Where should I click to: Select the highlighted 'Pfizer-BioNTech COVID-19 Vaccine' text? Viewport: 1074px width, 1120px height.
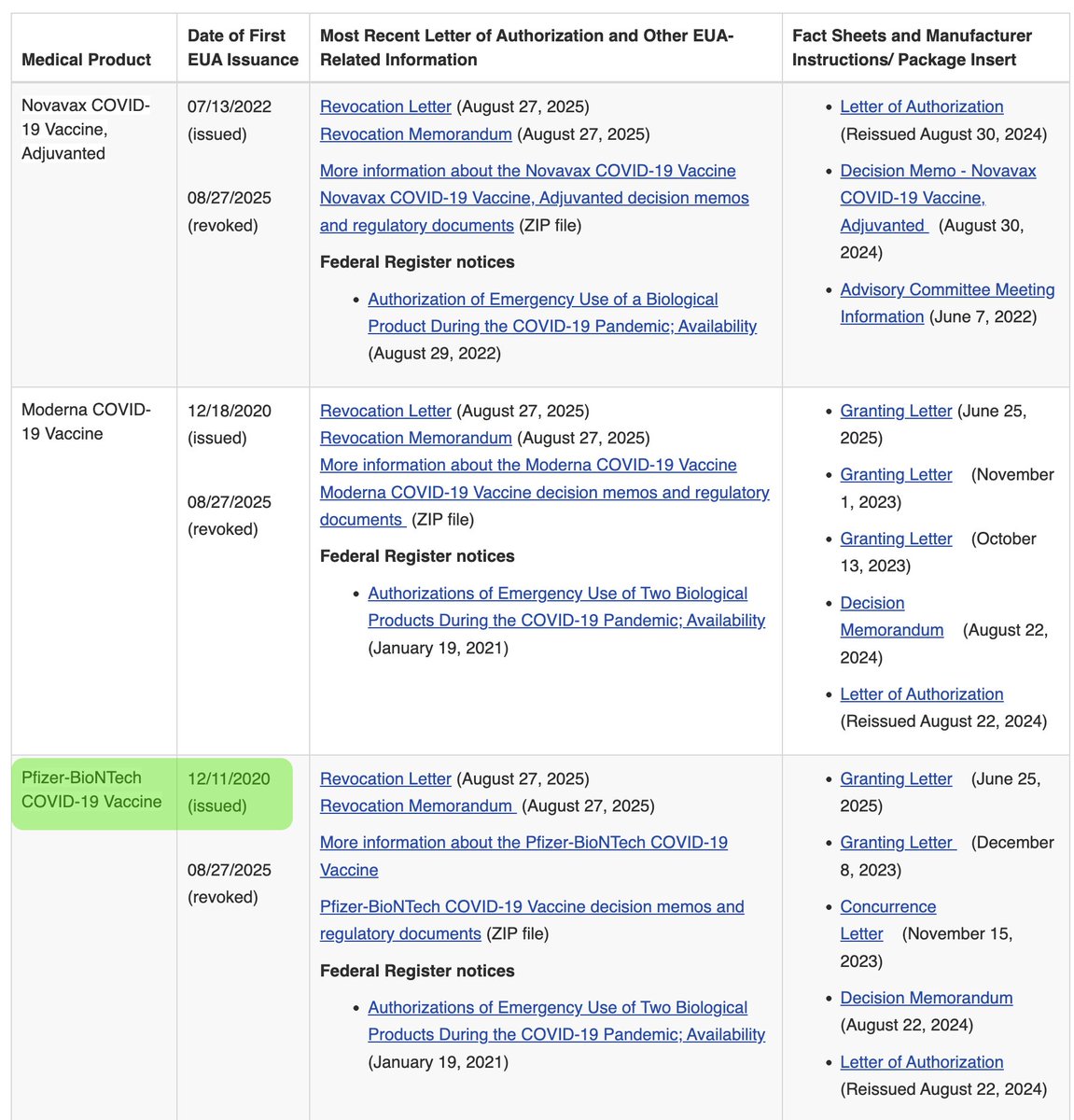91,790
